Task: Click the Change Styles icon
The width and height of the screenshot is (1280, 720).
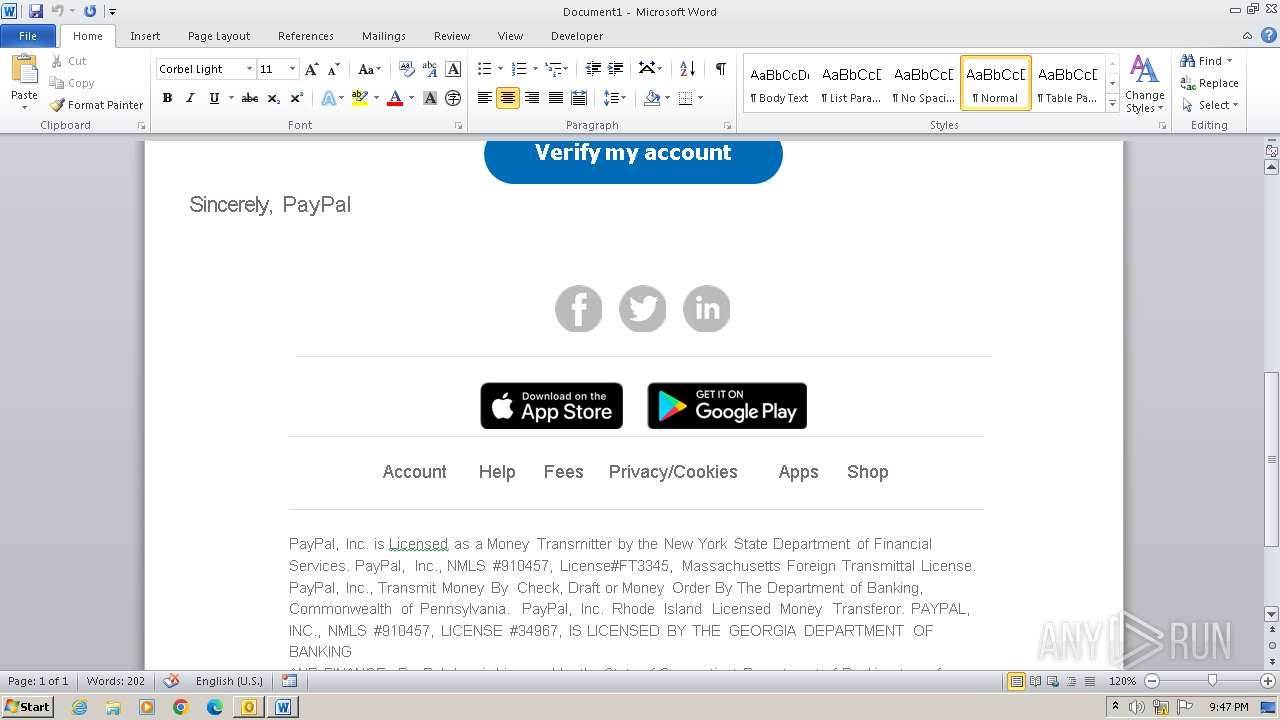Action: coord(1144,84)
